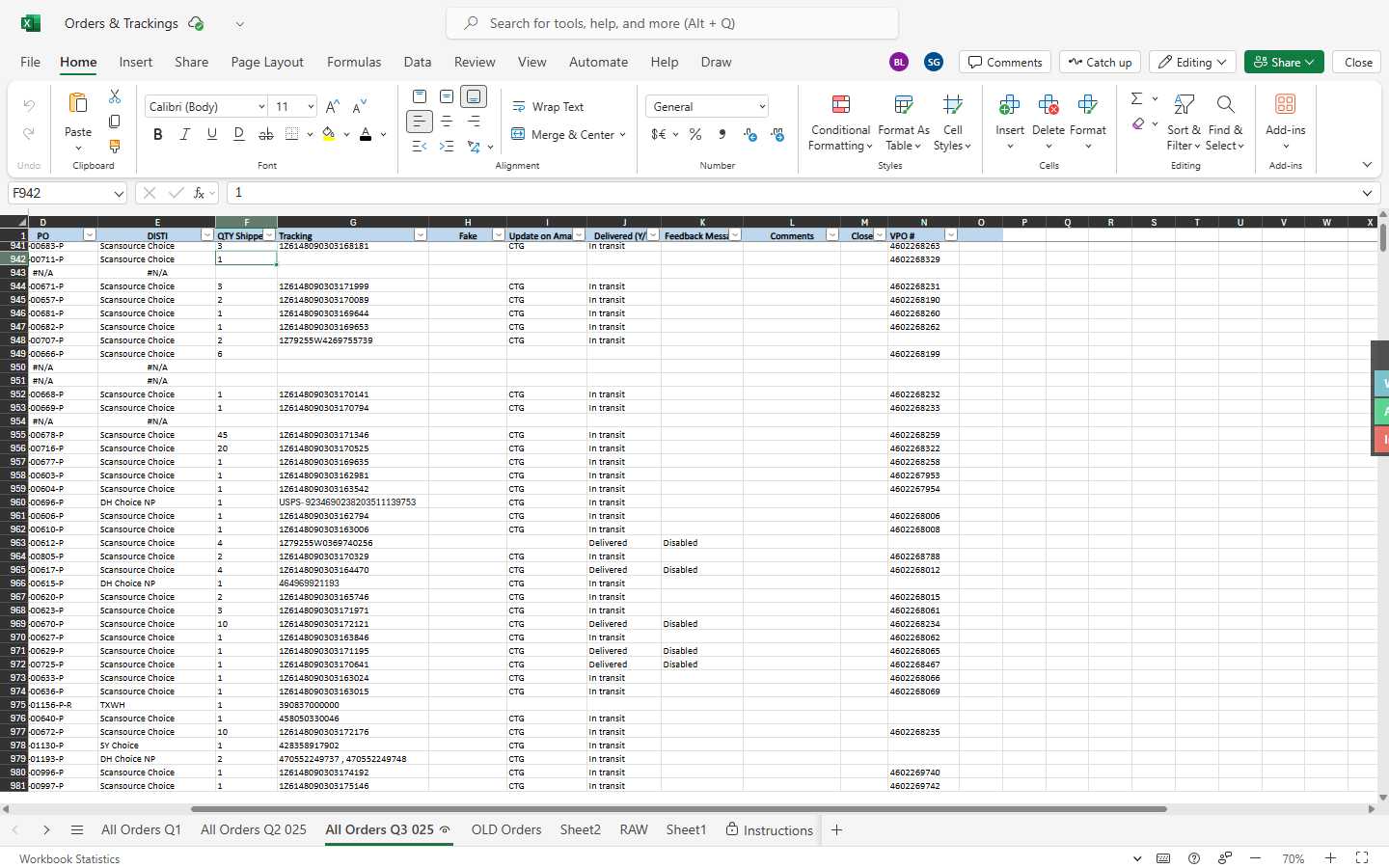The height and width of the screenshot is (868, 1389).
Task: Increase font size icon
Action: (333, 106)
